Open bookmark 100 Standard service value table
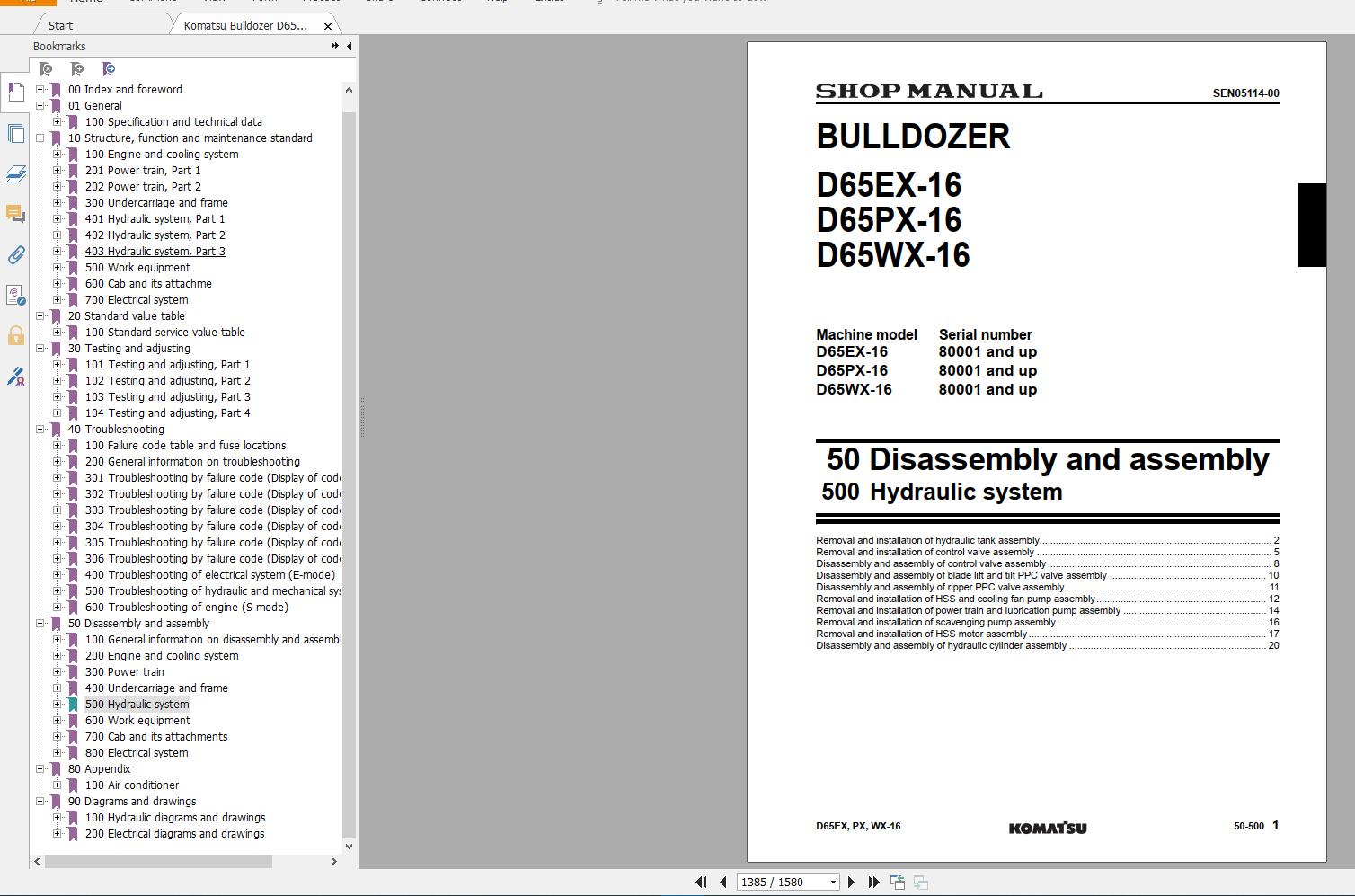Viewport: 1355px width, 896px height. (164, 333)
